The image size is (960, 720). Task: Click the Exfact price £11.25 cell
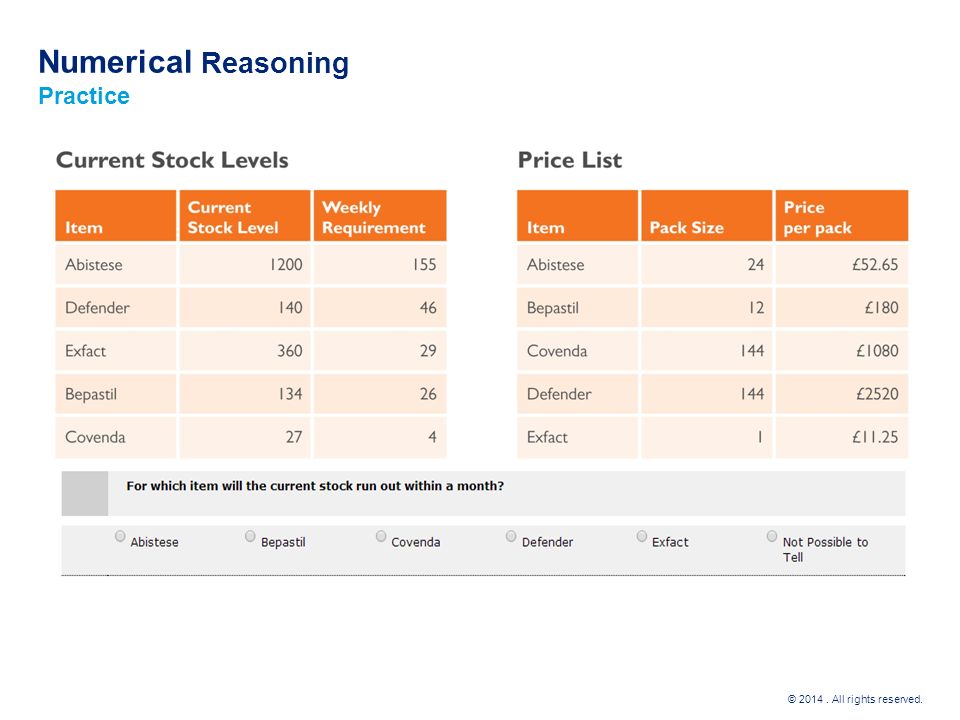[841, 437]
